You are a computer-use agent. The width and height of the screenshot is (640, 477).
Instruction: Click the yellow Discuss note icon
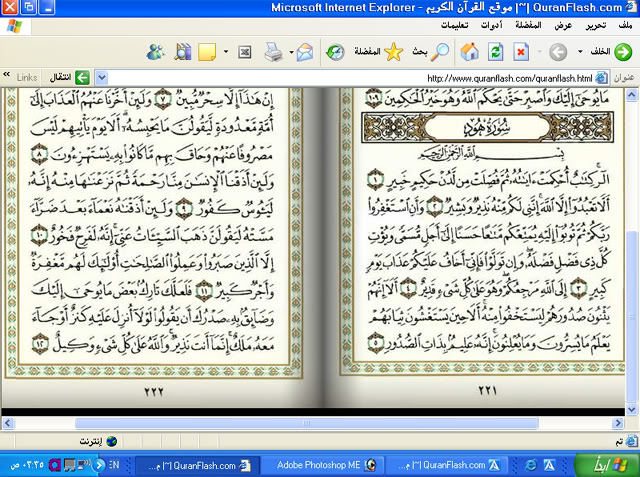[x=207, y=52]
